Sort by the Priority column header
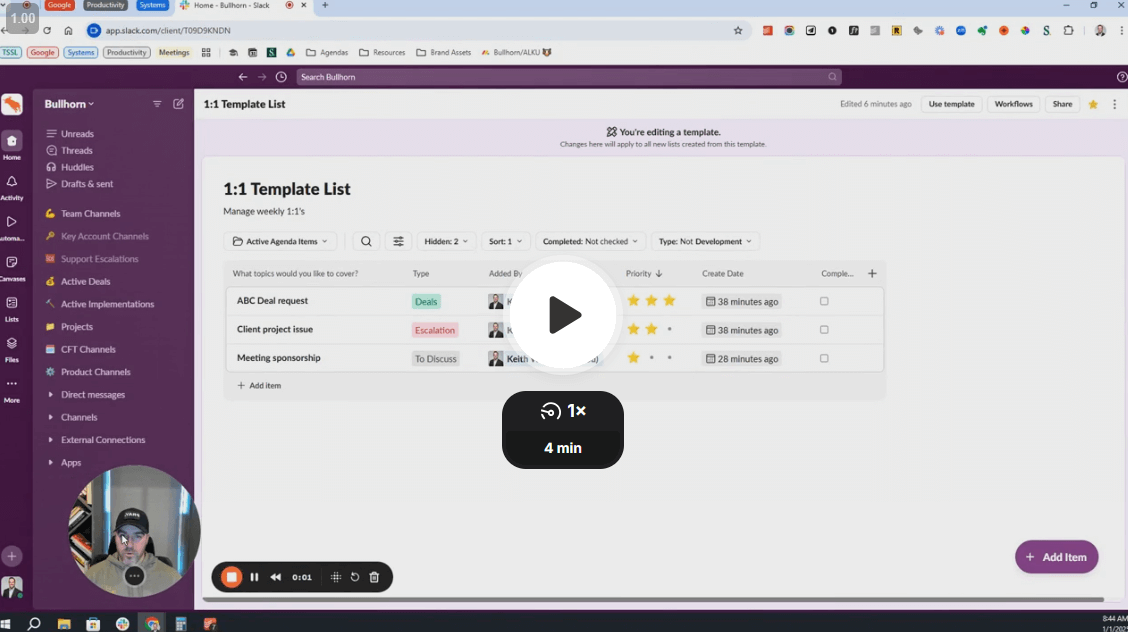The width and height of the screenshot is (1128, 632). coord(644,273)
